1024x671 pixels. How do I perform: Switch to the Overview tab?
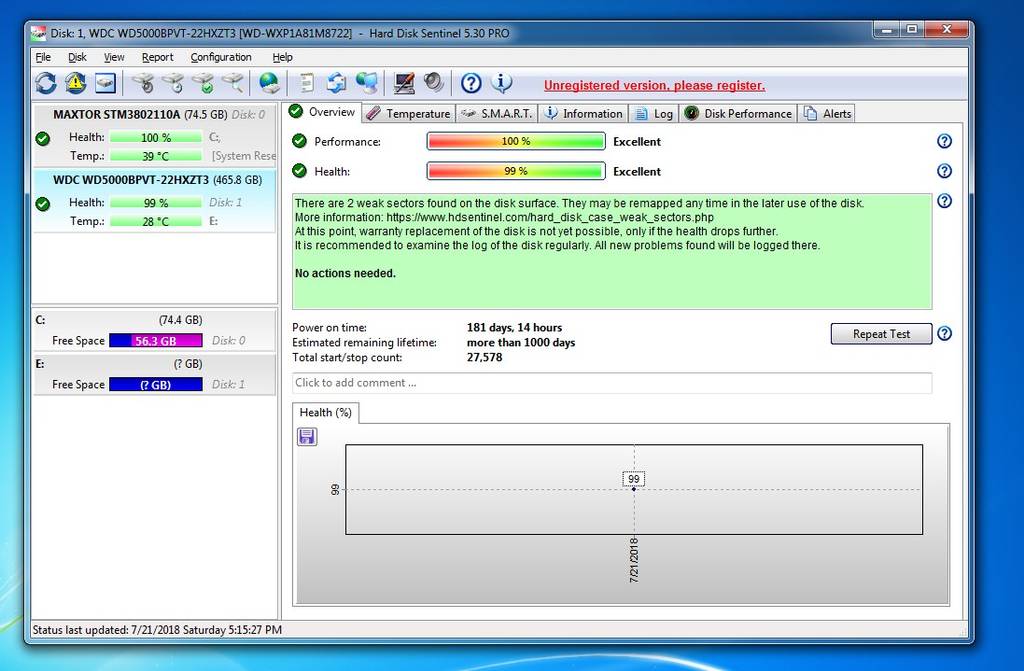[322, 112]
